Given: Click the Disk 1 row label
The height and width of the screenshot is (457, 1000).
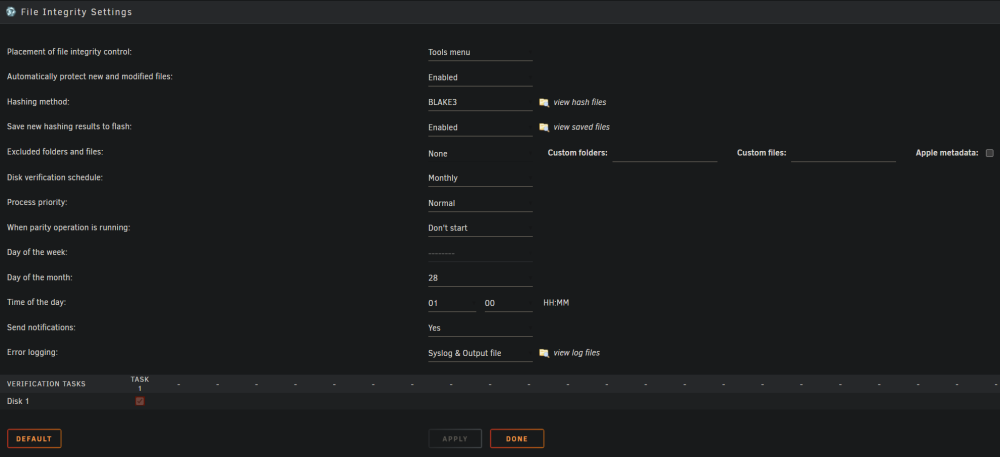Looking at the screenshot, I should point(18,402).
